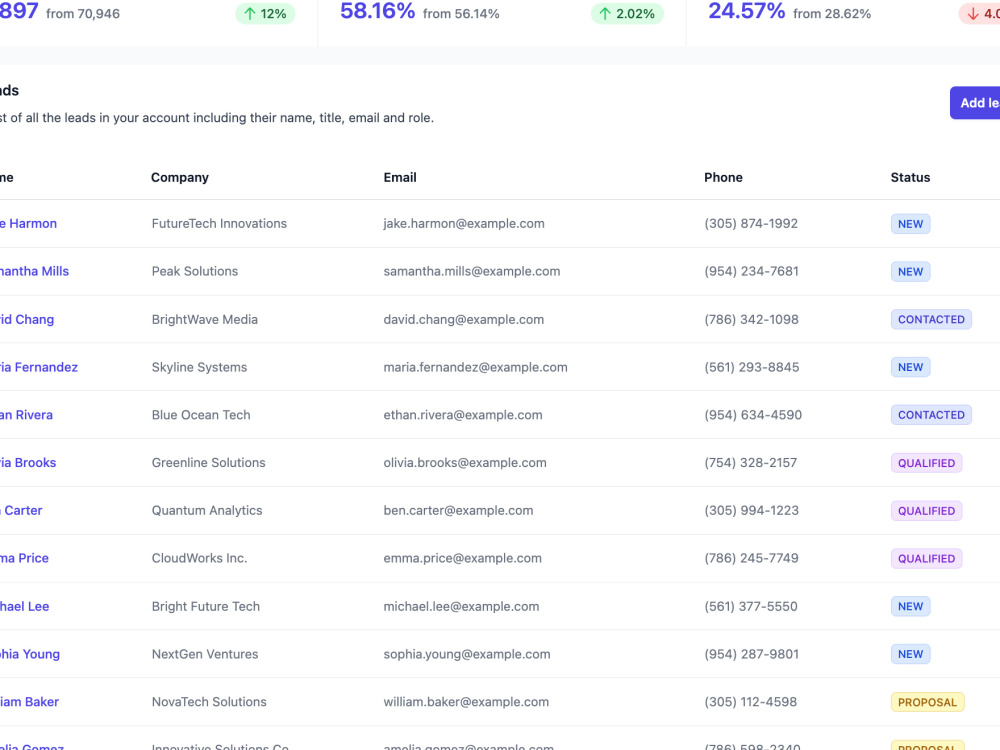Open the Mills lead name link

point(34,271)
